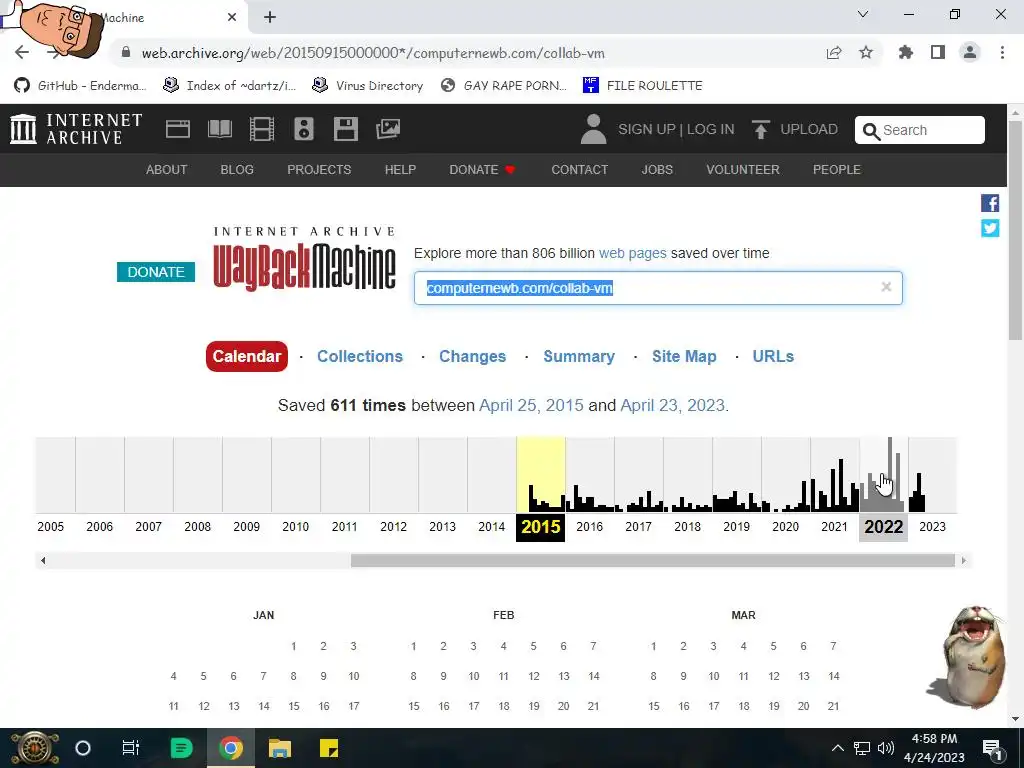Open the Texts book icon

(219, 129)
